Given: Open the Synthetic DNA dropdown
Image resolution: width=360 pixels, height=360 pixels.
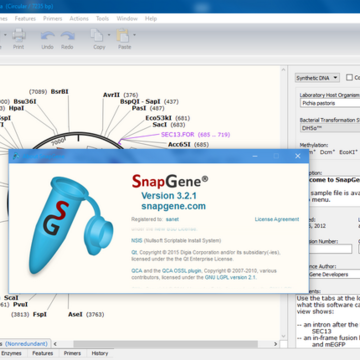Looking at the screenshot, I should point(317,78).
